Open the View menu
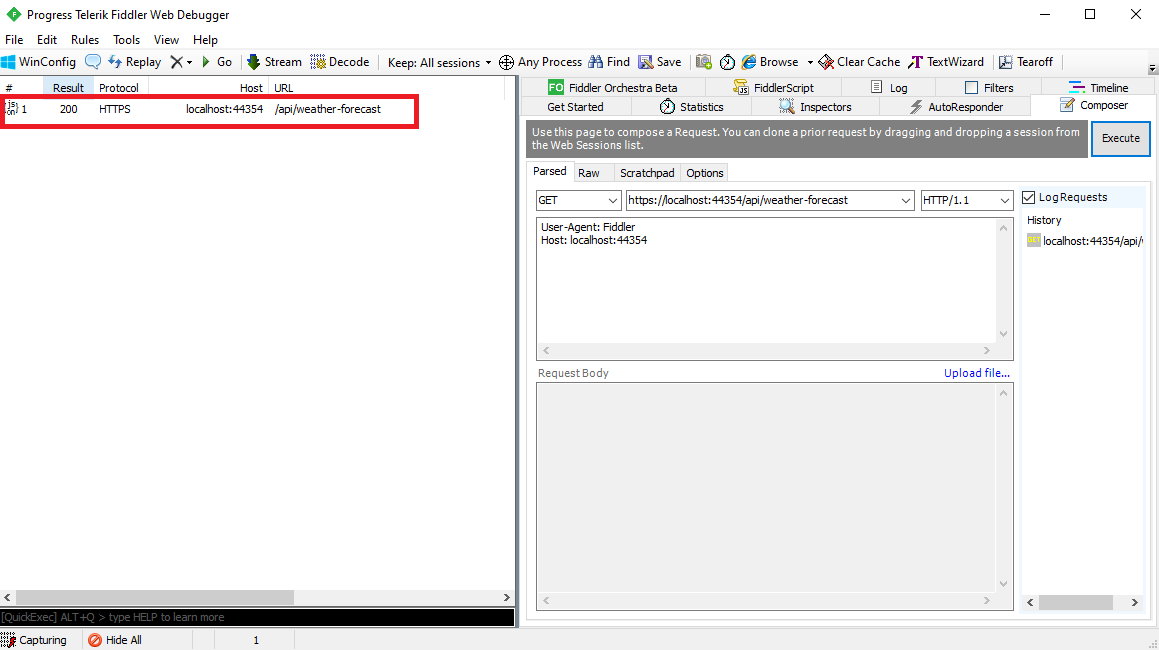The image size is (1159, 650). (x=166, y=40)
